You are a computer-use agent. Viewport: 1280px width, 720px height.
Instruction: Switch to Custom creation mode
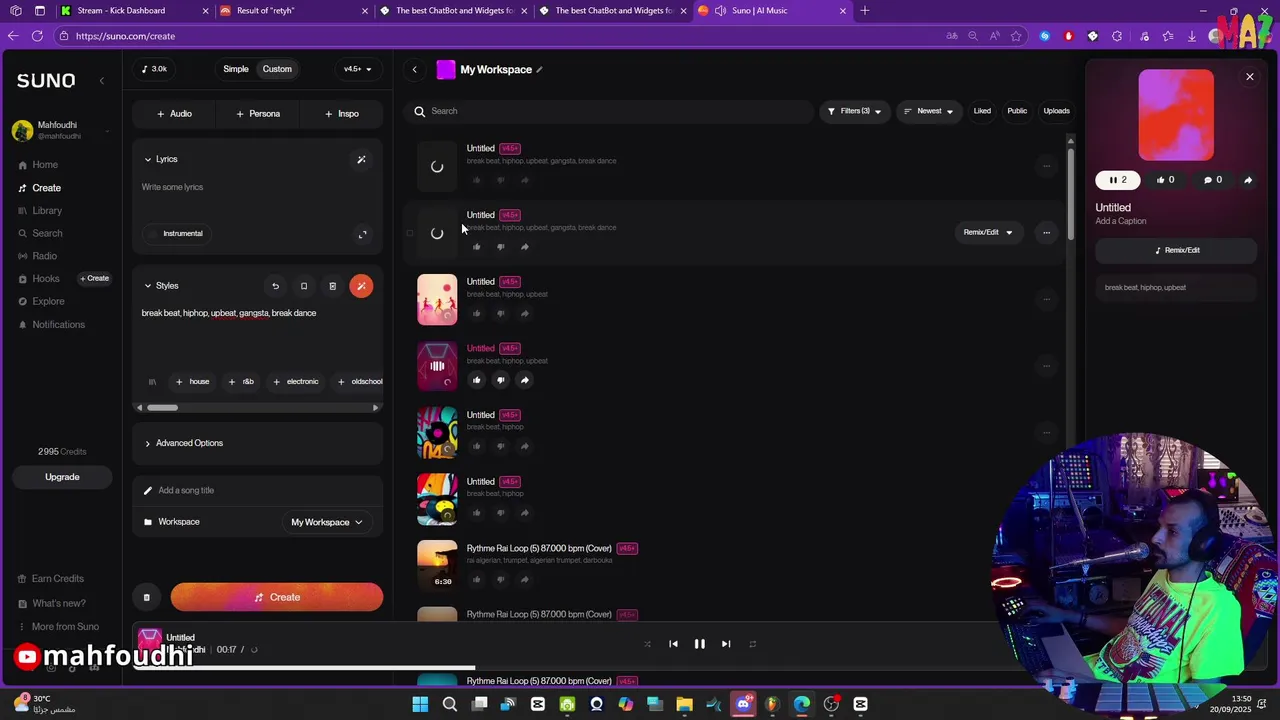277,69
